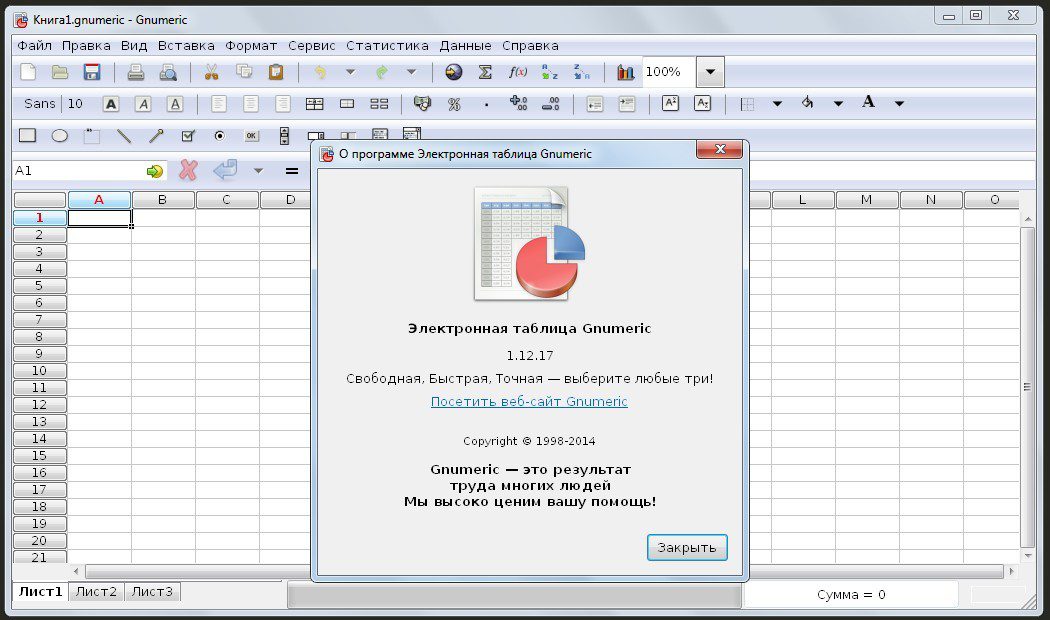Switch to the Лист3 sheet tab
Screen dimensions: 1050x620
point(152,592)
